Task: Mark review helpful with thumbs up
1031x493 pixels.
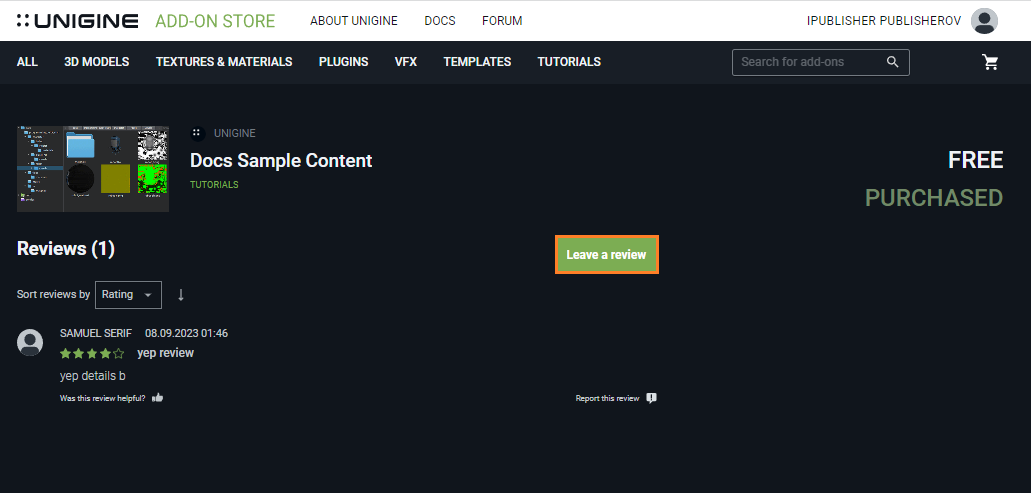Action: (157, 398)
